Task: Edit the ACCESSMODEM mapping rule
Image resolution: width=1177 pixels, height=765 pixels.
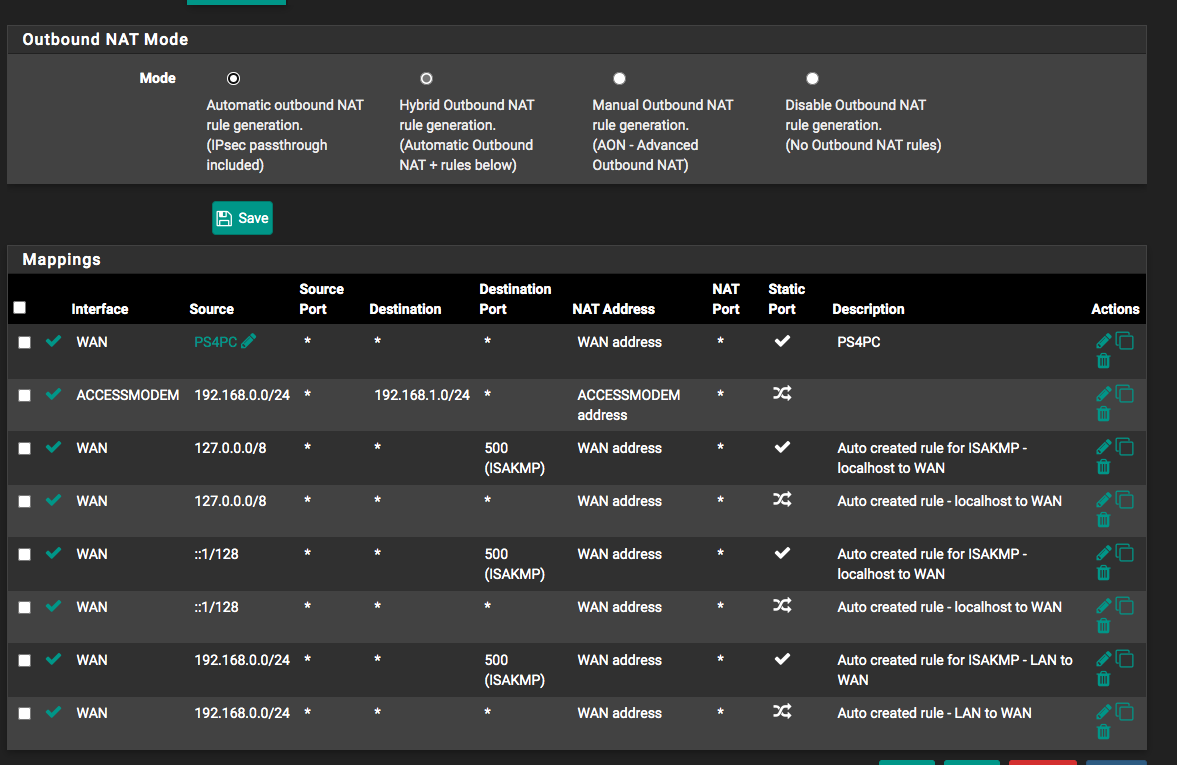Action: pos(1103,394)
